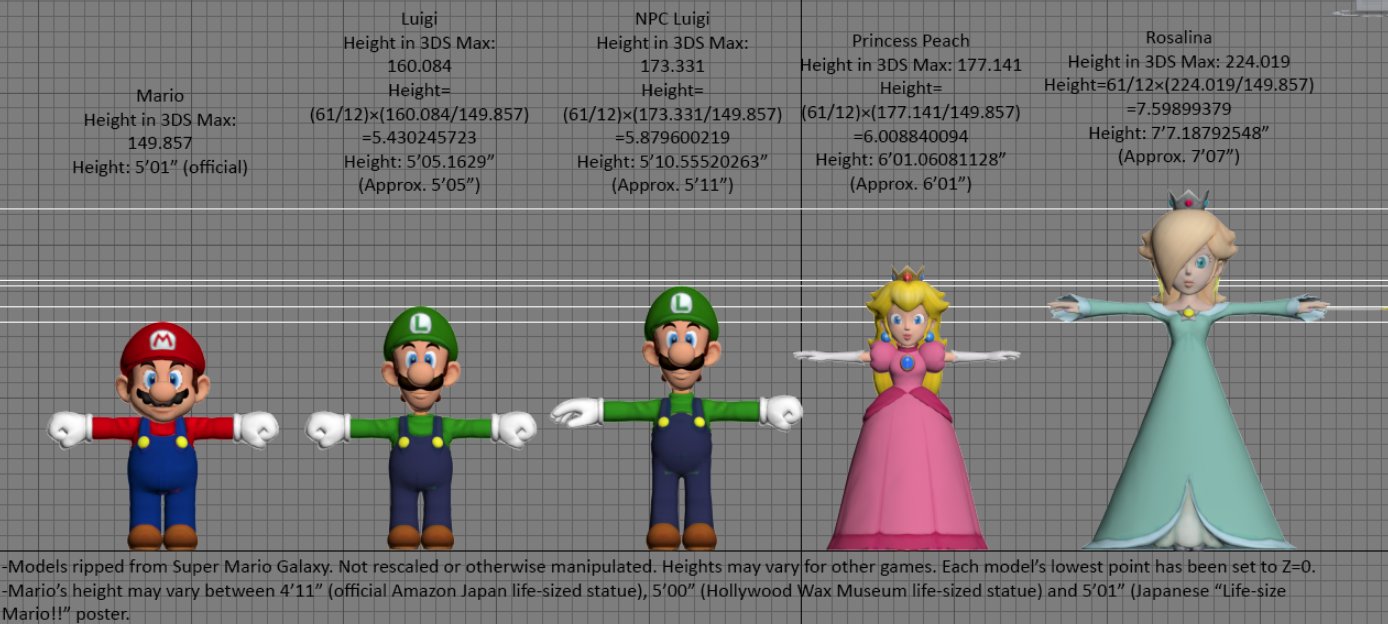Screen dimensions: 1388x624
Task: Click the NPC Luigi height text block
Action: pos(672,102)
